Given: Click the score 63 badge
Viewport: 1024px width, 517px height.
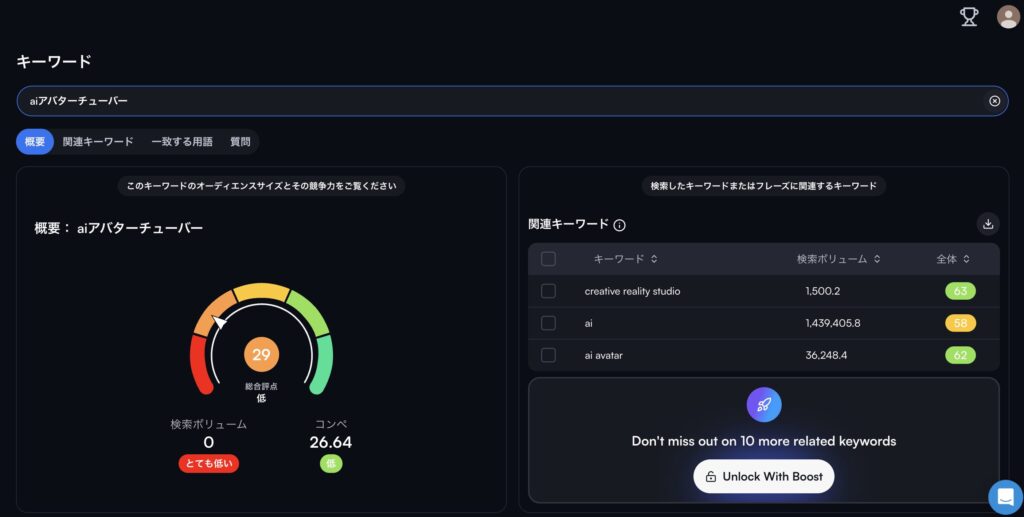Looking at the screenshot, I should point(960,291).
